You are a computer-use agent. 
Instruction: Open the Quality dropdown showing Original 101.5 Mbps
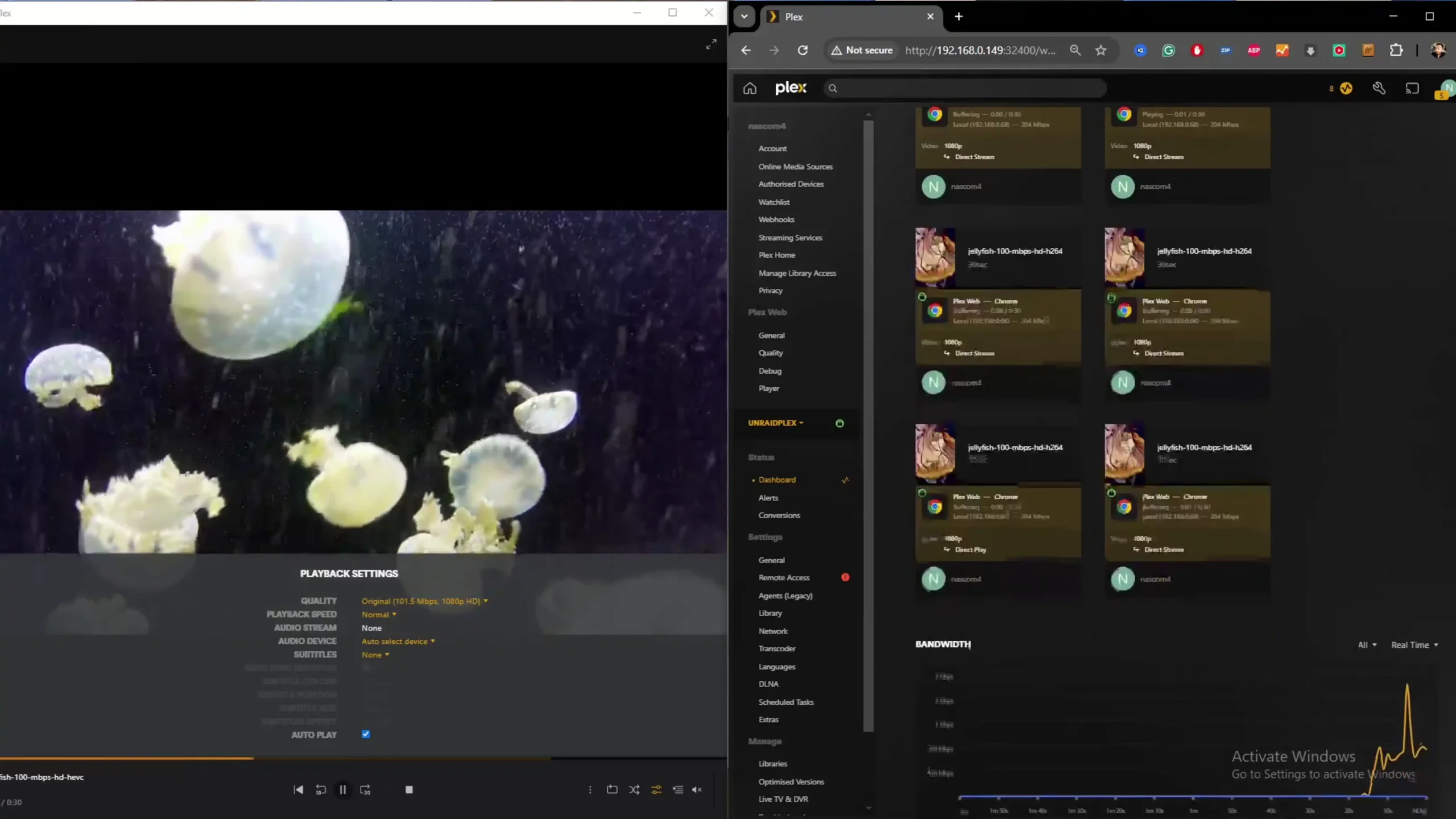tap(425, 601)
